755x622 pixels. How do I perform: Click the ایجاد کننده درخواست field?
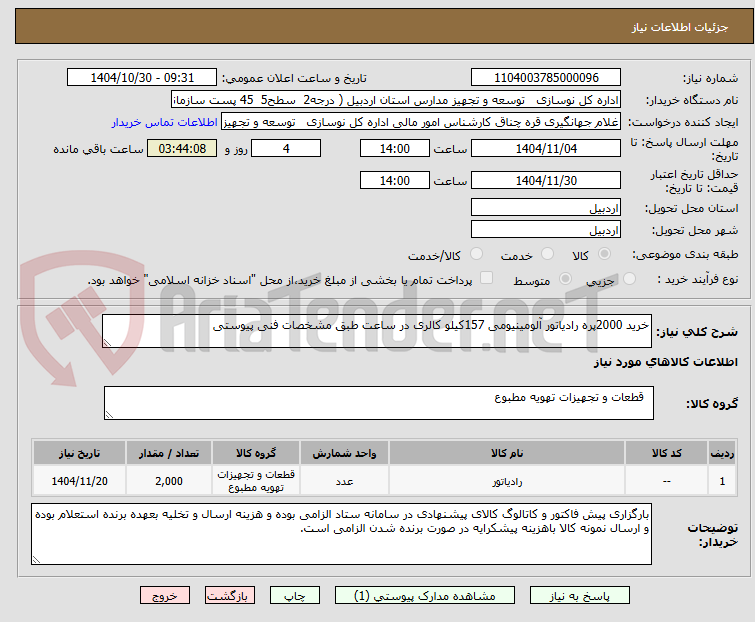pyautogui.click(x=421, y=122)
